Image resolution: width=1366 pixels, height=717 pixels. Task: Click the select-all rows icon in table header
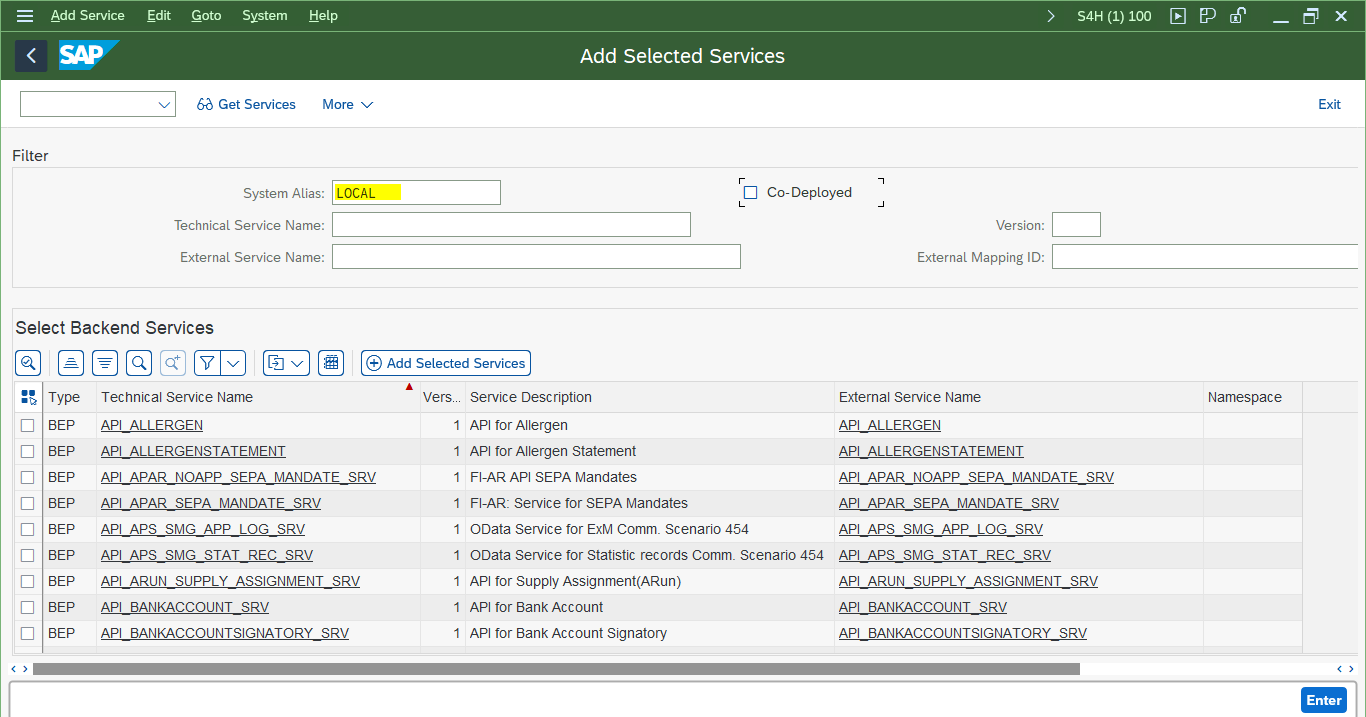click(x=28, y=397)
